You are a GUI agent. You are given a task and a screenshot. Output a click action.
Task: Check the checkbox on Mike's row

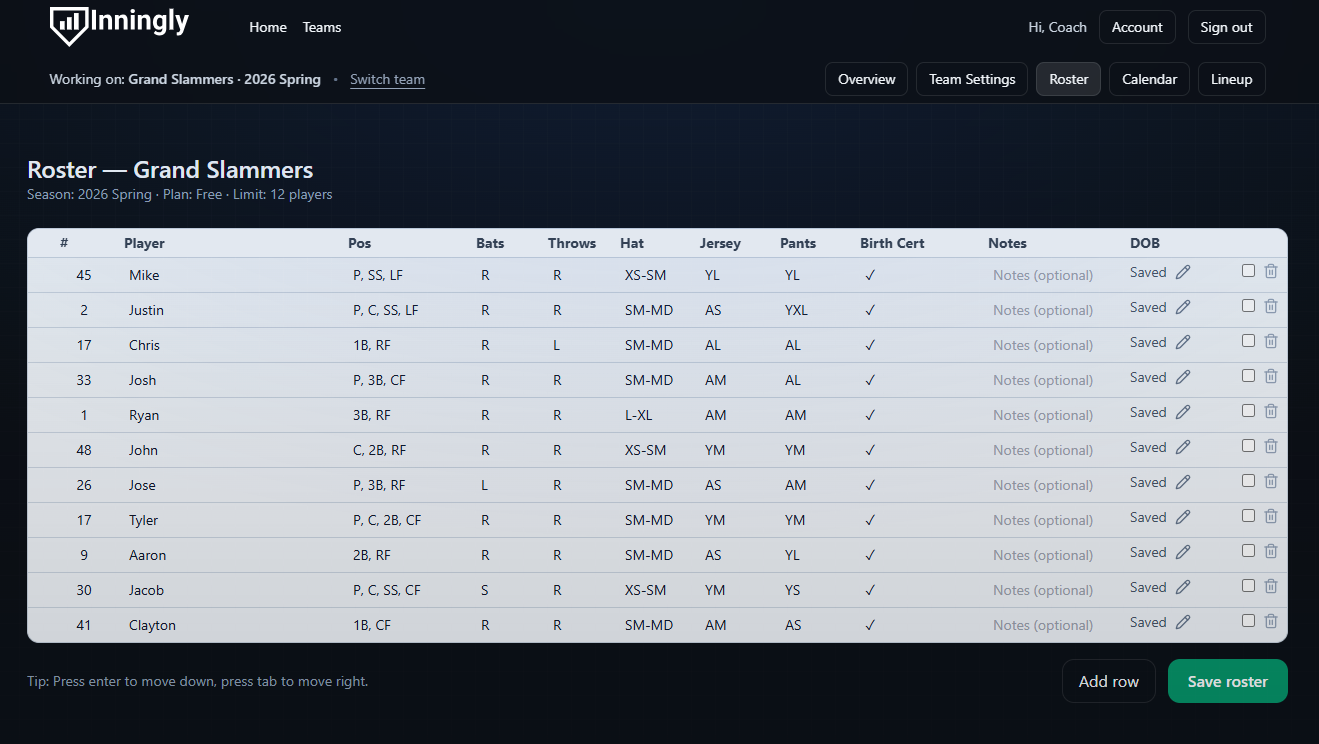pyautogui.click(x=1248, y=270)
